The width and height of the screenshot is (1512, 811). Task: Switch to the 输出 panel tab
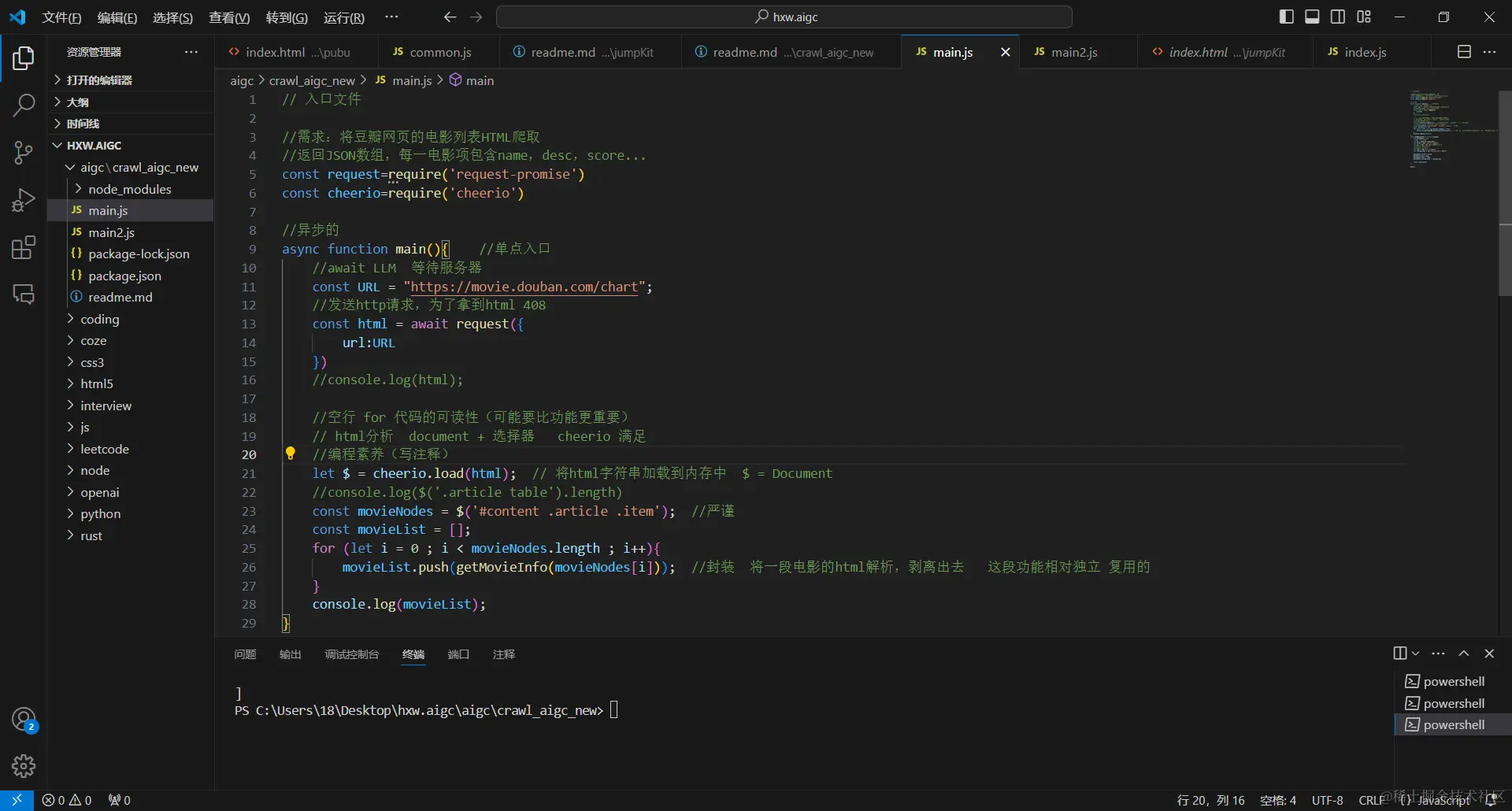click(291, 654)
